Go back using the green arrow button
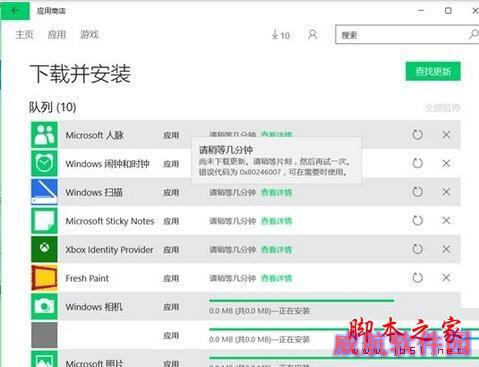This screenshot has height=367, width=479. pos(15,11)
